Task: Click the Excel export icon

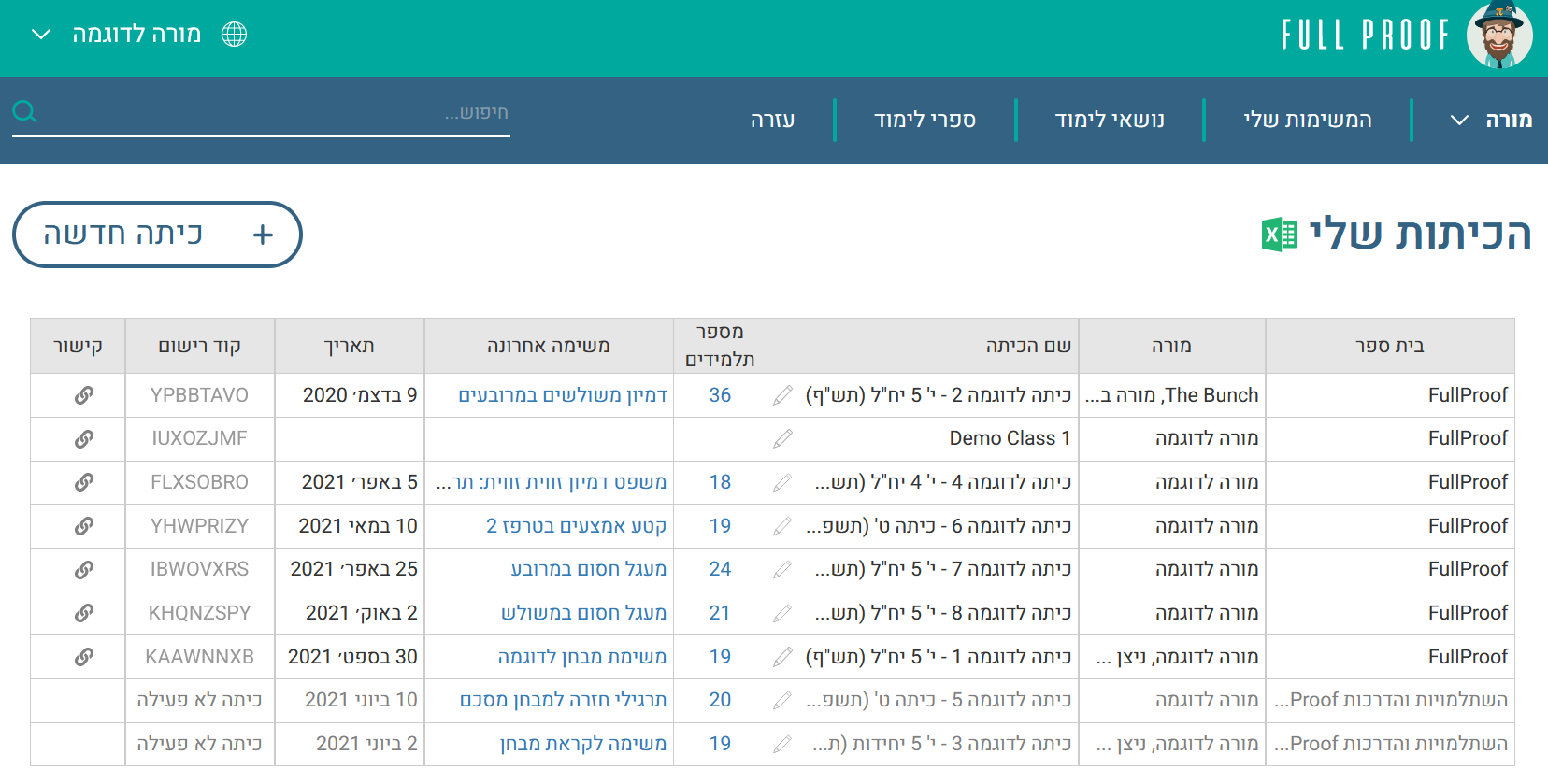Action: pos(1279,235)
